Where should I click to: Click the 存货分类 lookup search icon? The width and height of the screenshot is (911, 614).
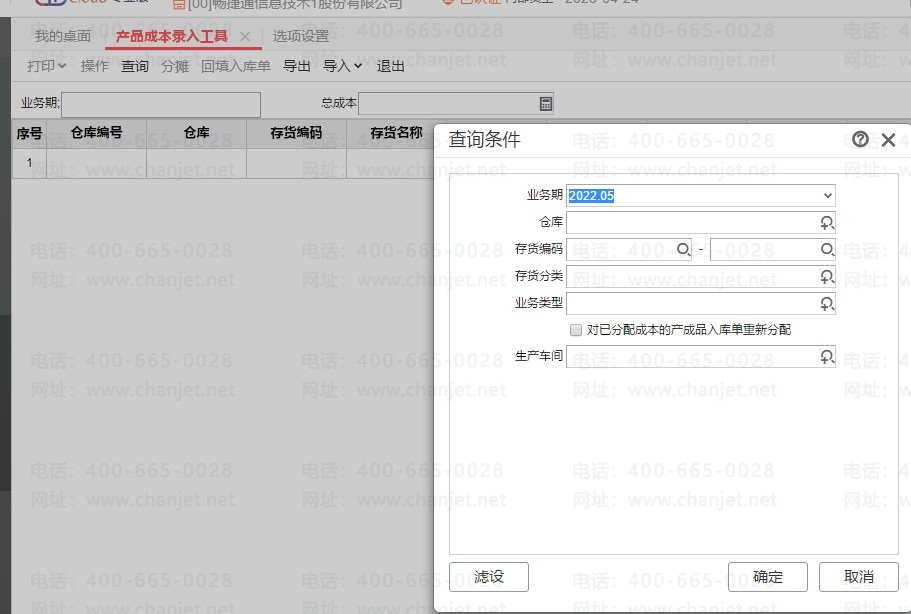coord(827,277)
